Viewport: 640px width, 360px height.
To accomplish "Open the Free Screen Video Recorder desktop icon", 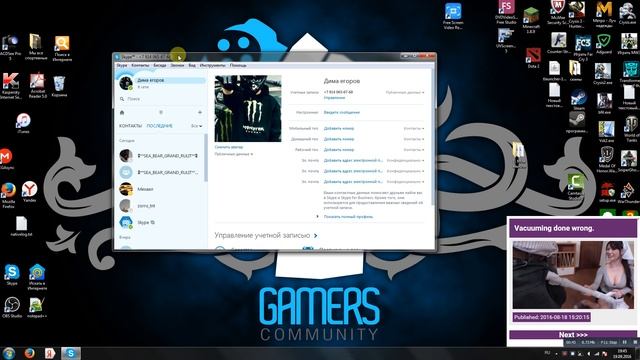I will (453, 16).
